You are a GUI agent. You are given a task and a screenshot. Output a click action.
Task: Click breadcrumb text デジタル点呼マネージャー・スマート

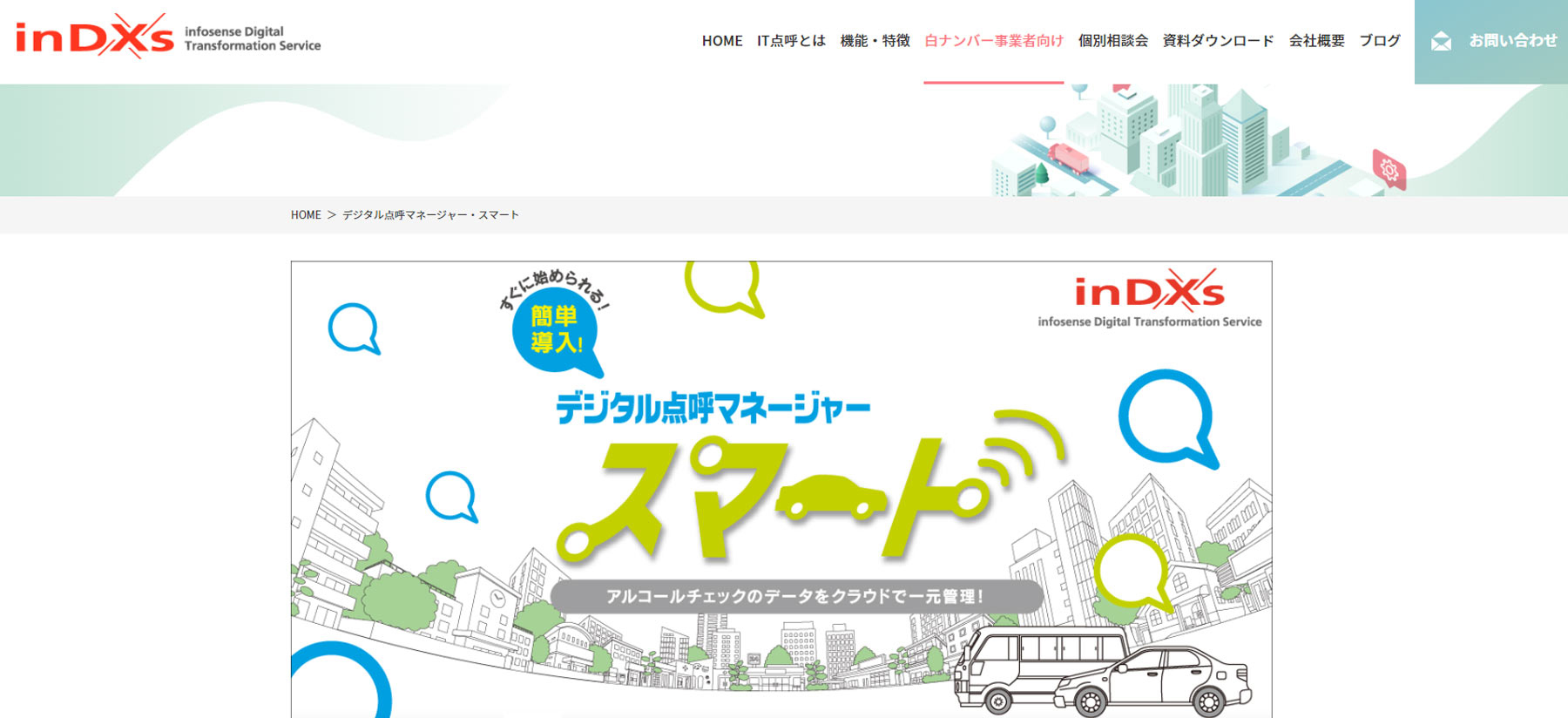coord(430,215)
